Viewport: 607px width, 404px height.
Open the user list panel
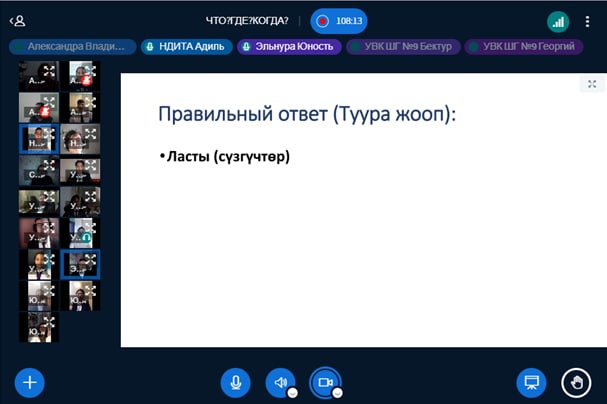(18, 20)
